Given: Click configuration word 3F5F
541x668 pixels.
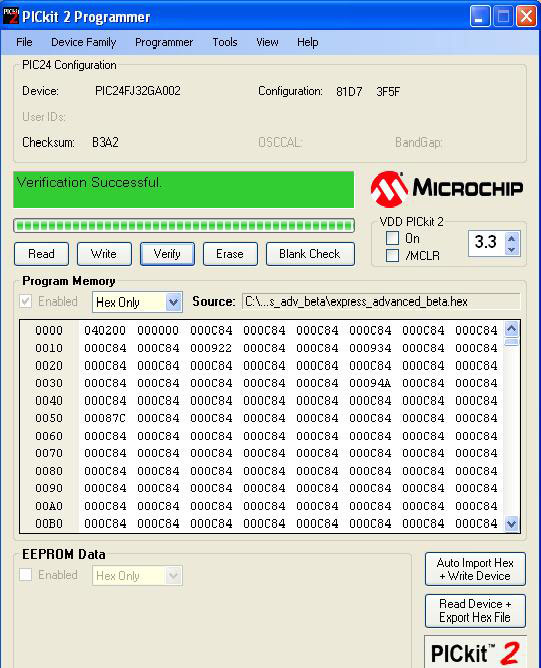Looking at the screenshot, I should 388,92.
